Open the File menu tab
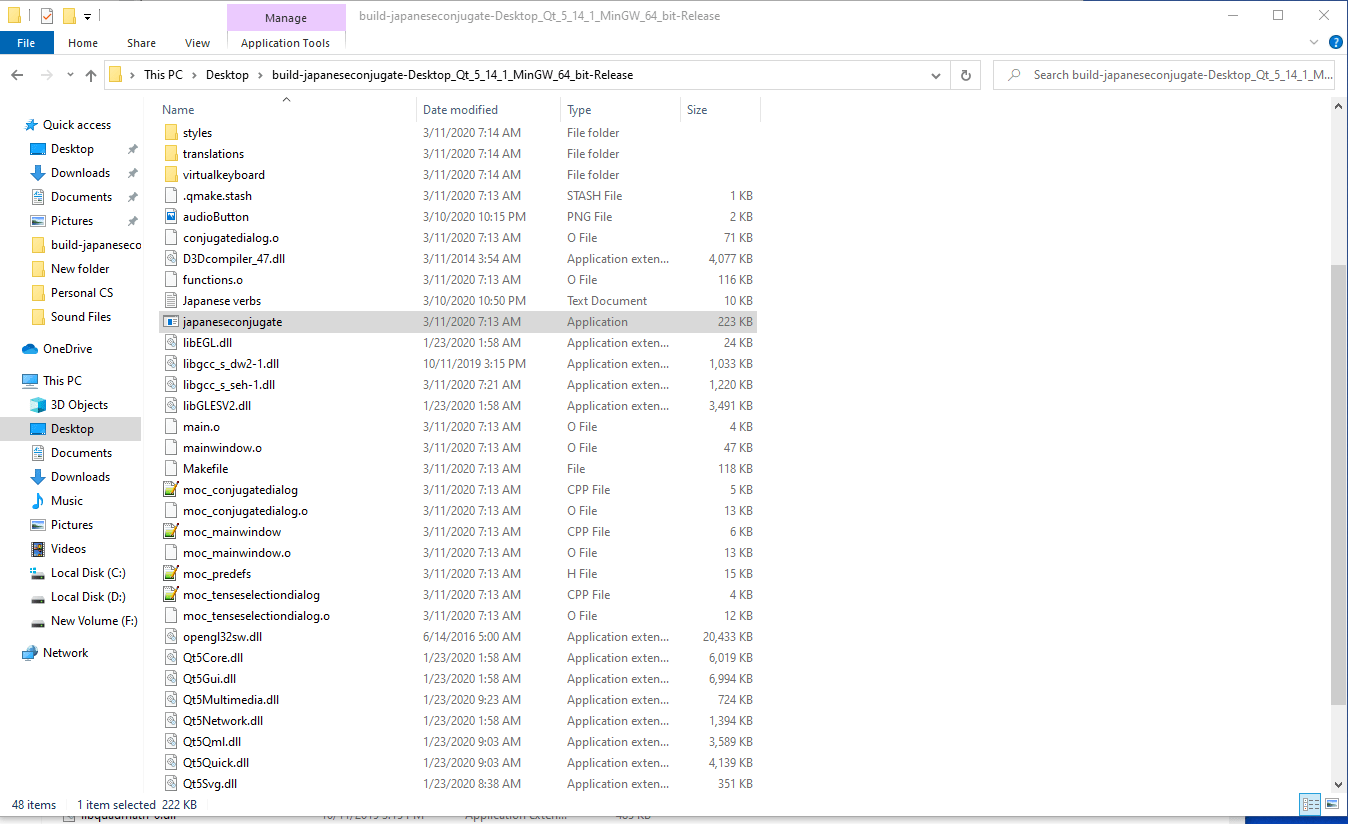 [26, 43]
